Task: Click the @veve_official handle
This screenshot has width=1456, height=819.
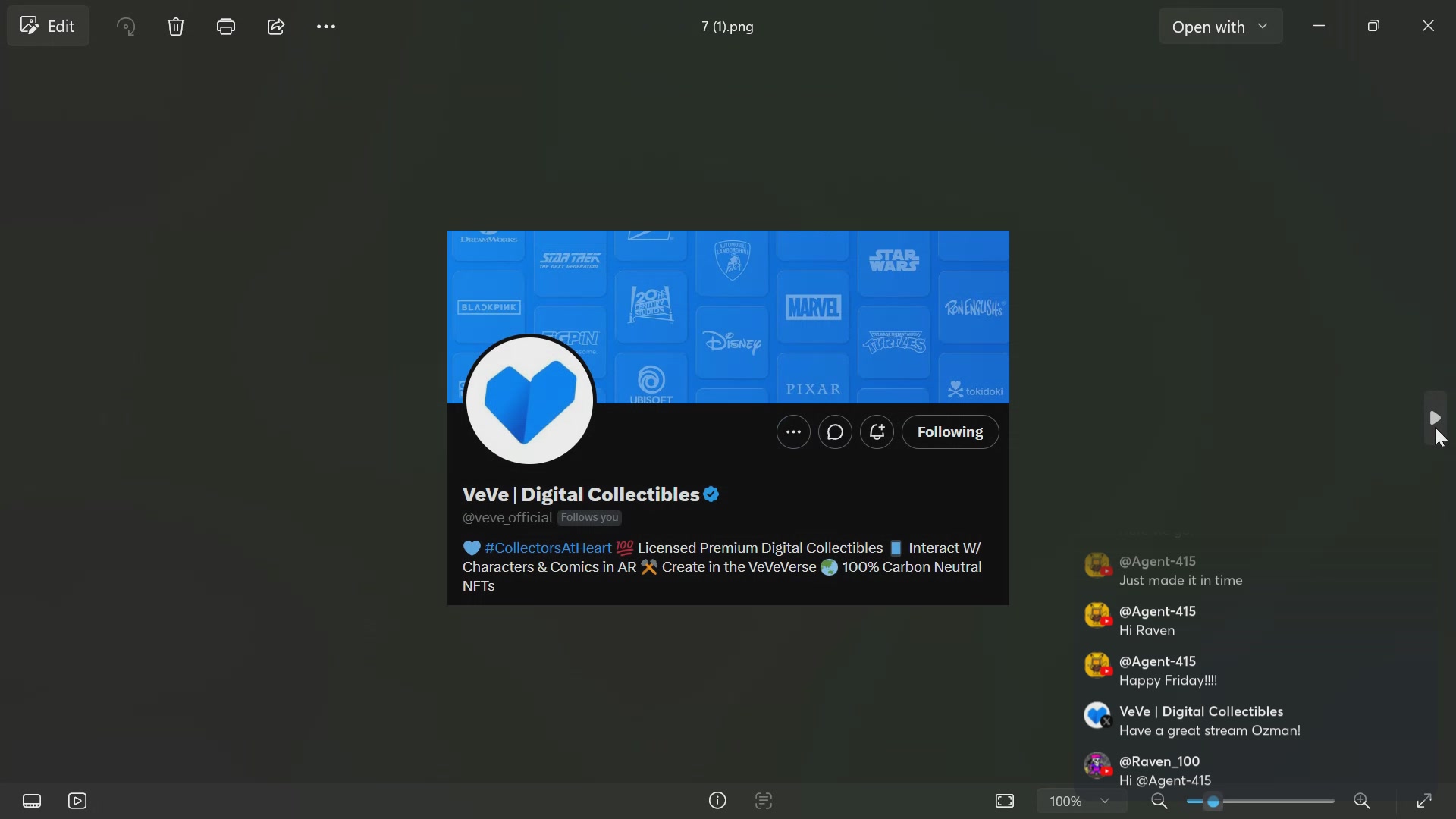Action: [507, 518]
